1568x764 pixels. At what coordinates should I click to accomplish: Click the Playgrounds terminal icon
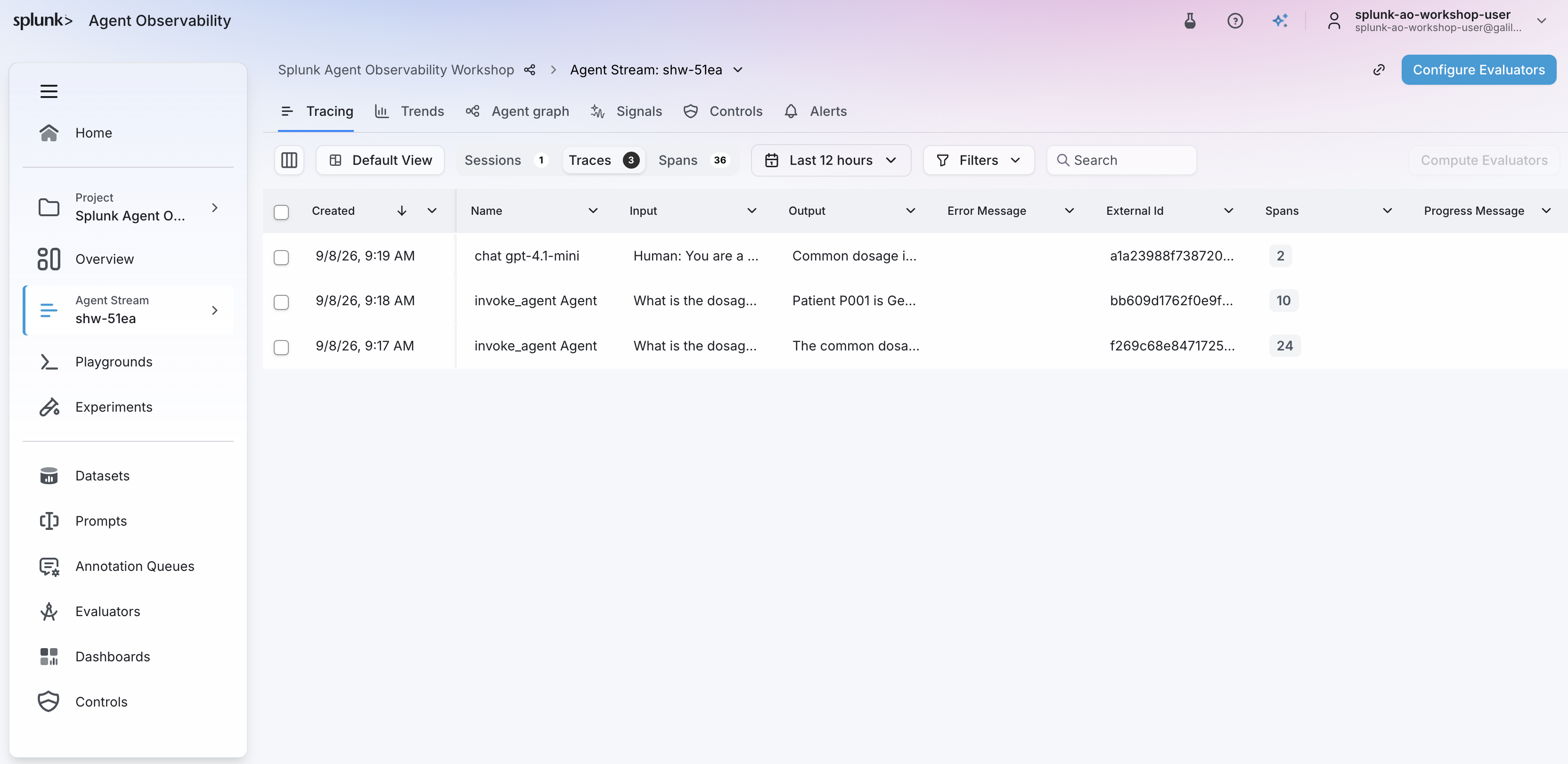(x=49, y=362)
